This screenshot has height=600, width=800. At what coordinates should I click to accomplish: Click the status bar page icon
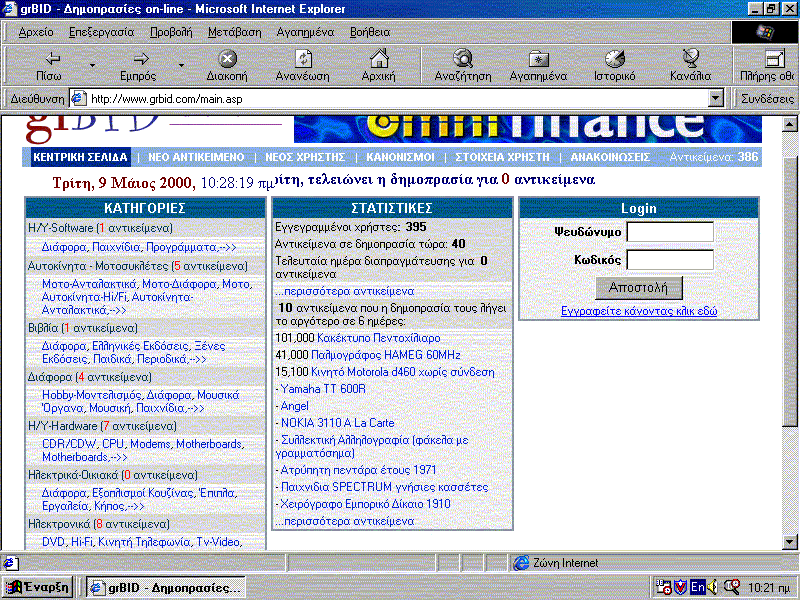click(x=9, y=563)
